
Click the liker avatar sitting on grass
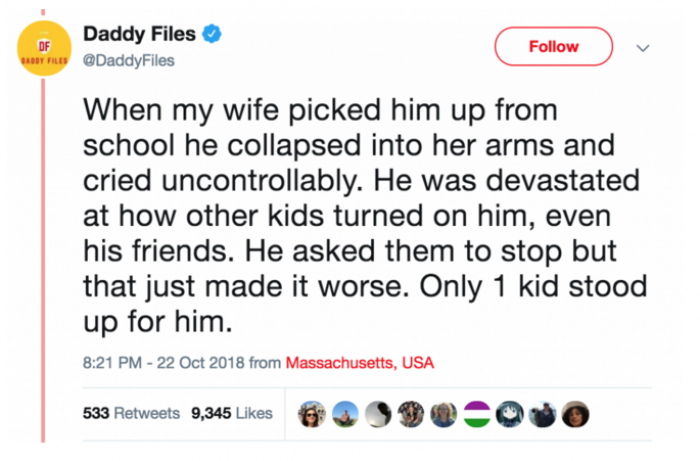pos(344,414)
